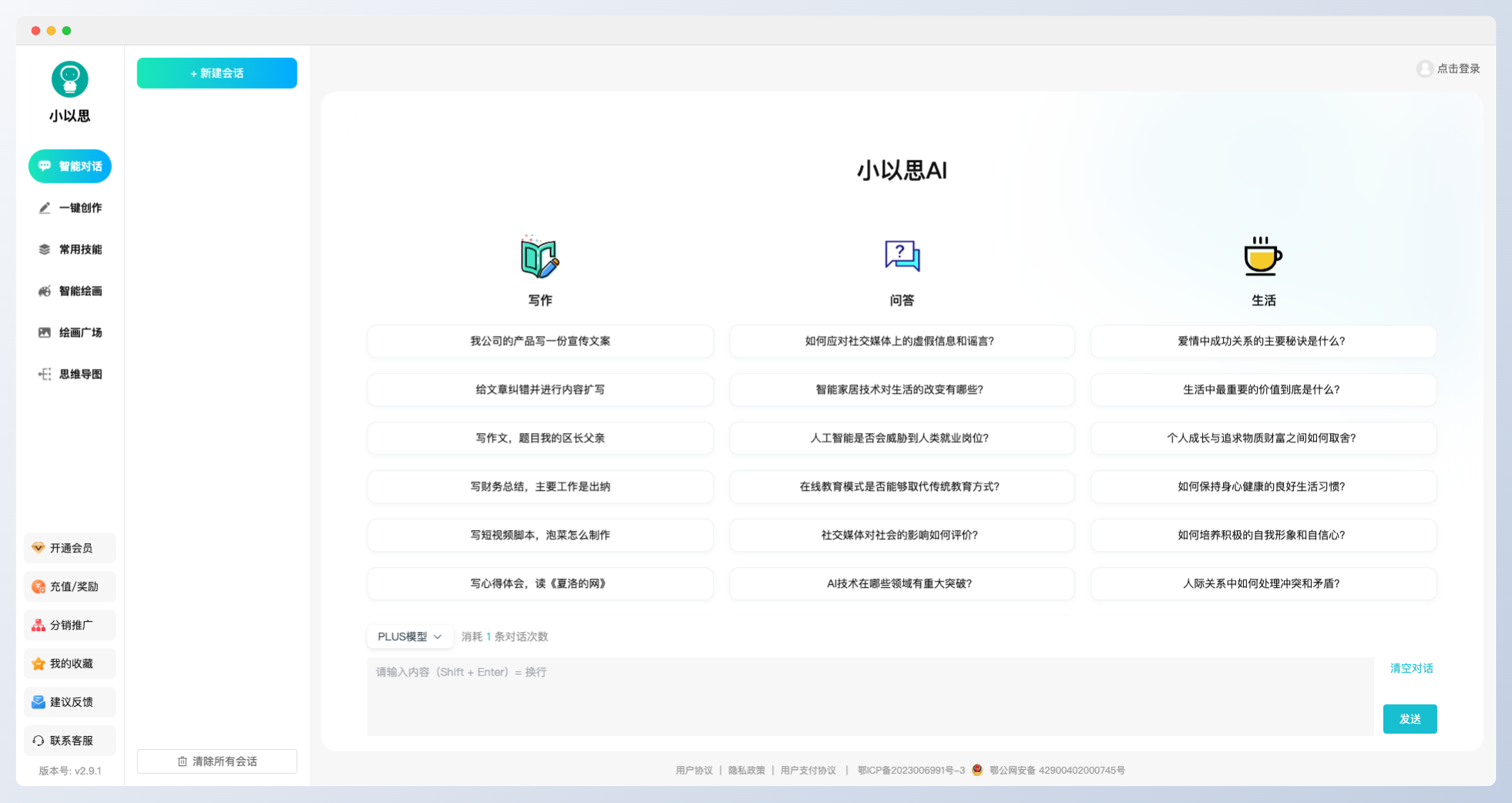Click 清空对话 to clear conversation

click(x=1410, y=668)
